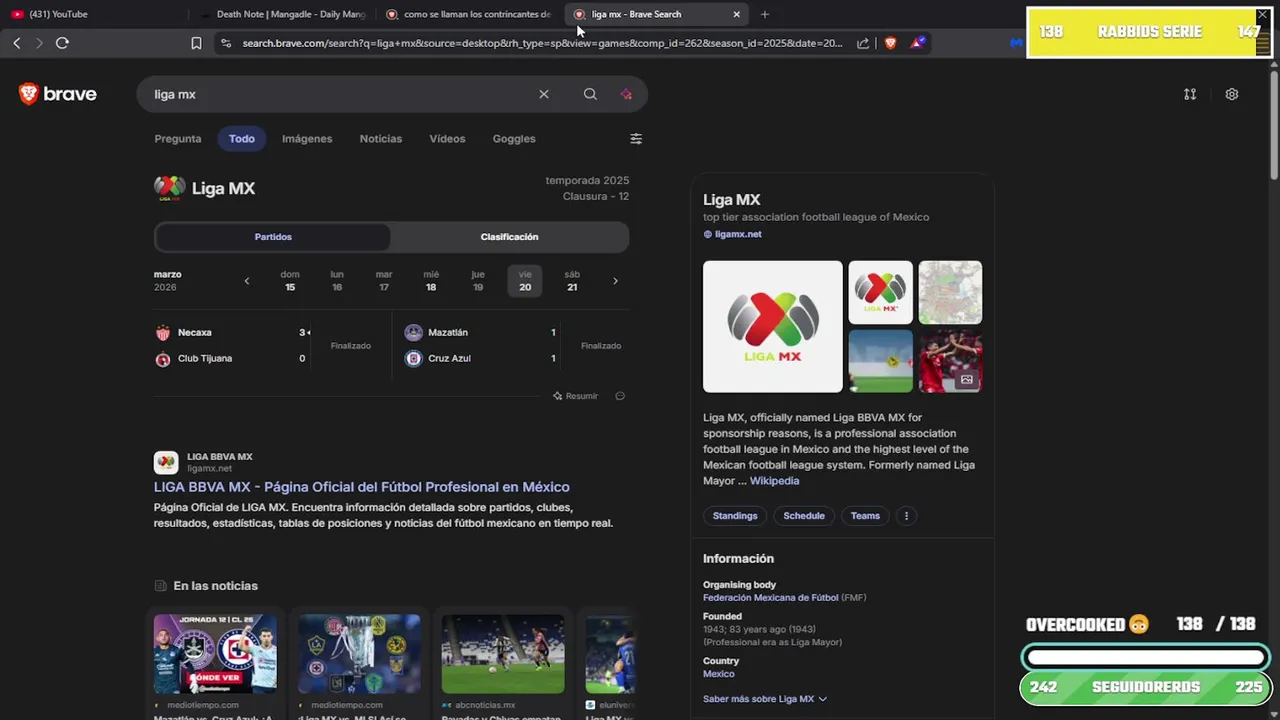
Task: Select date jue 19
Action: click(x=478, y=281)
